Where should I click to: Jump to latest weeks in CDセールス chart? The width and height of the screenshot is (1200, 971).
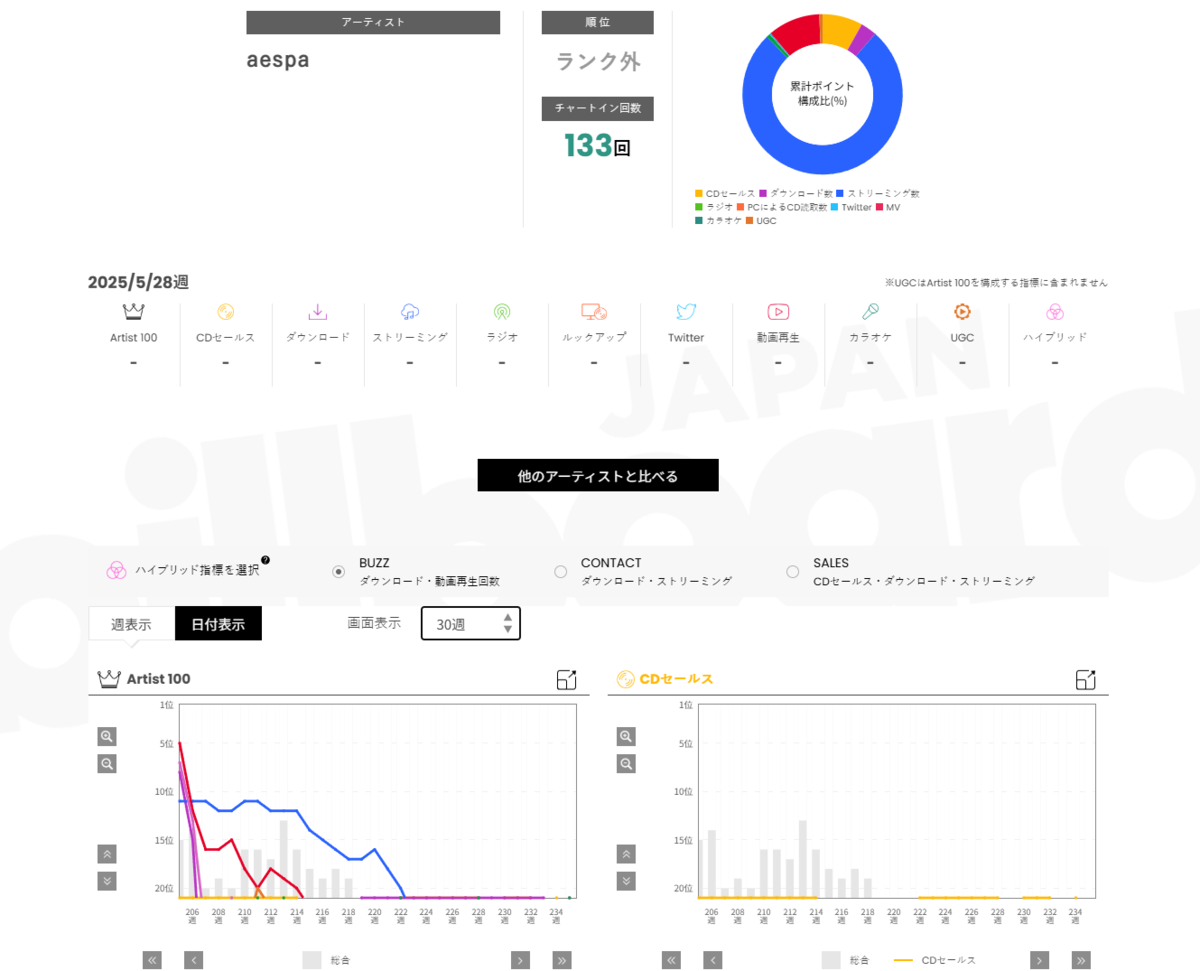(x=1081, y=960)
